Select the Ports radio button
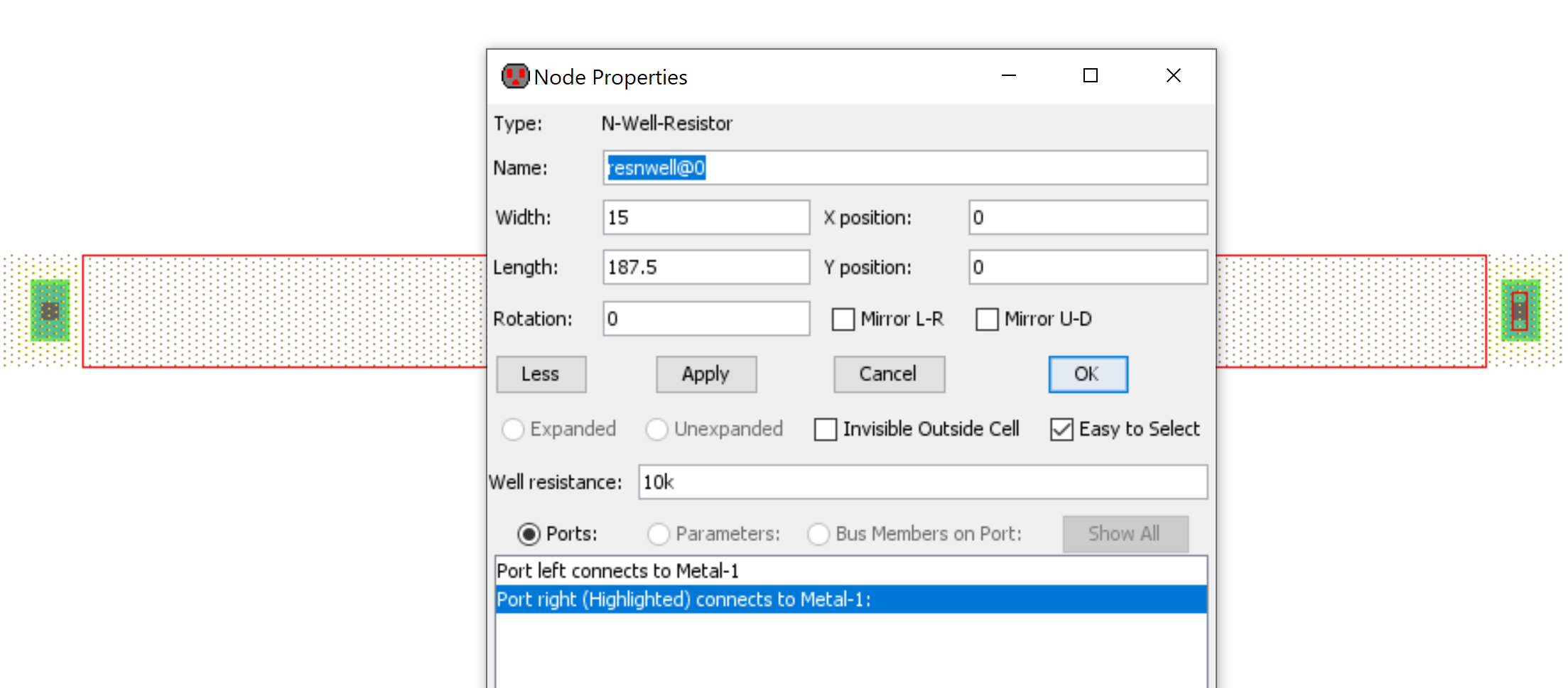This screenshot has width=1568, height=688. [529, 534]
